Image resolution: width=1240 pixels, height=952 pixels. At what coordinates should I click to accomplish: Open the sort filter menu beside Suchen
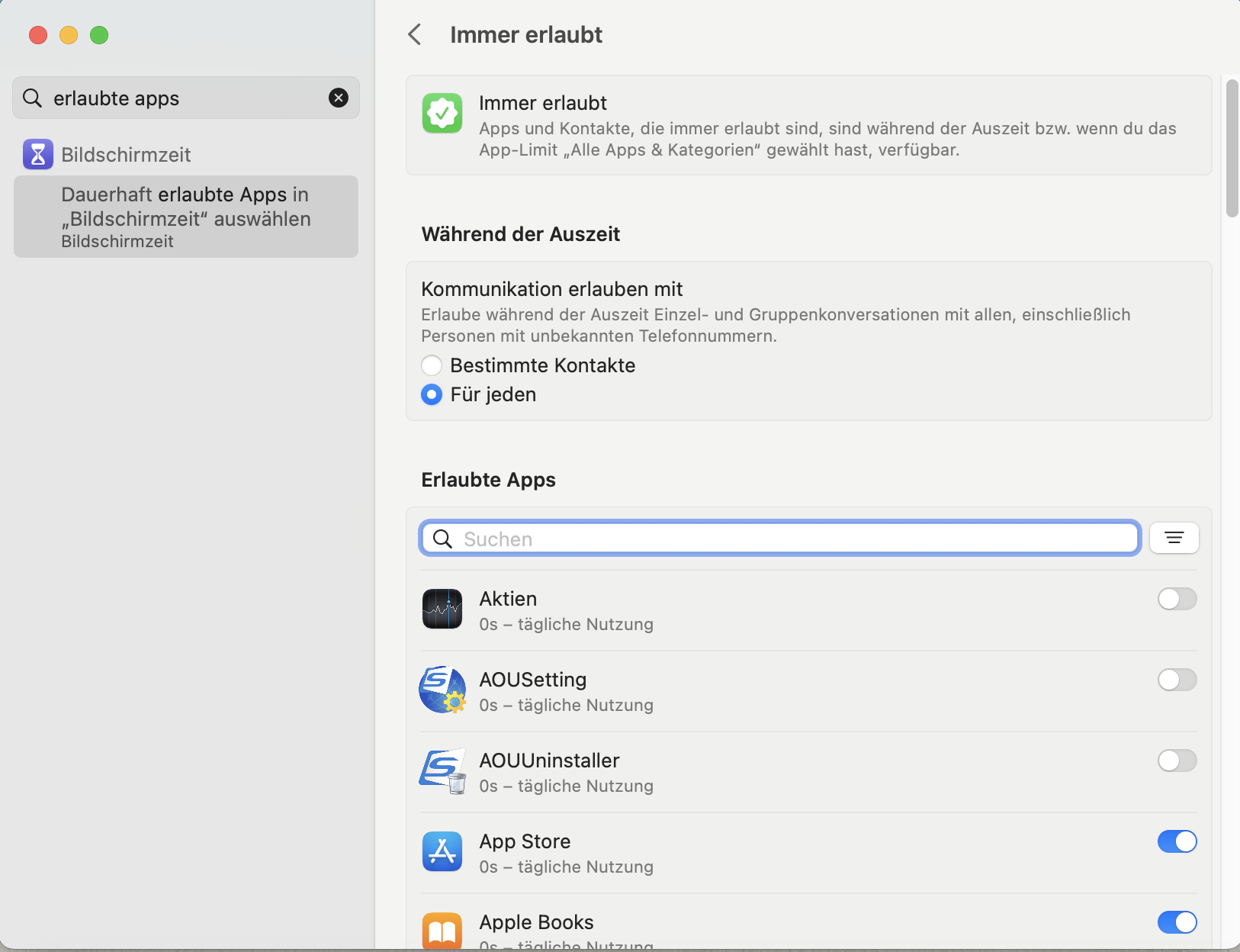(1174, 539)
